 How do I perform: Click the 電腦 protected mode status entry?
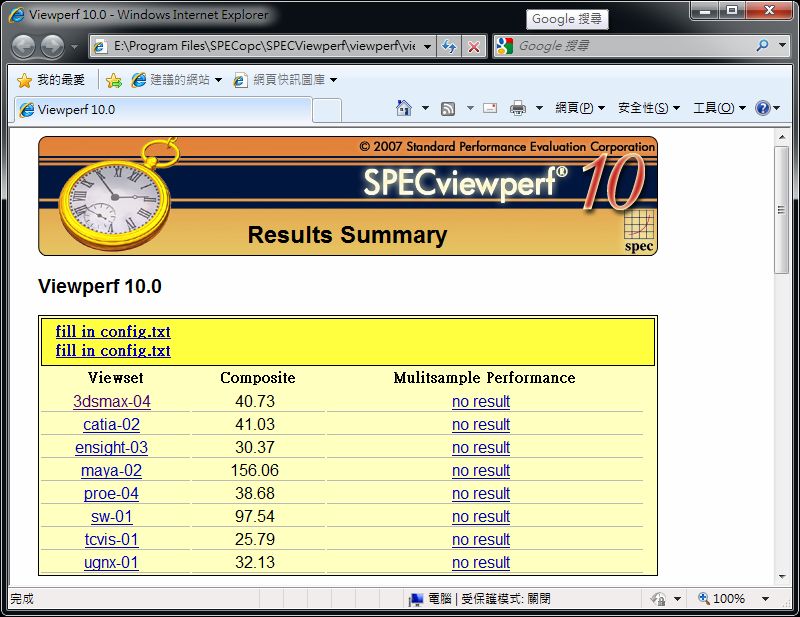pyautogui.click(x=480, y=599)
